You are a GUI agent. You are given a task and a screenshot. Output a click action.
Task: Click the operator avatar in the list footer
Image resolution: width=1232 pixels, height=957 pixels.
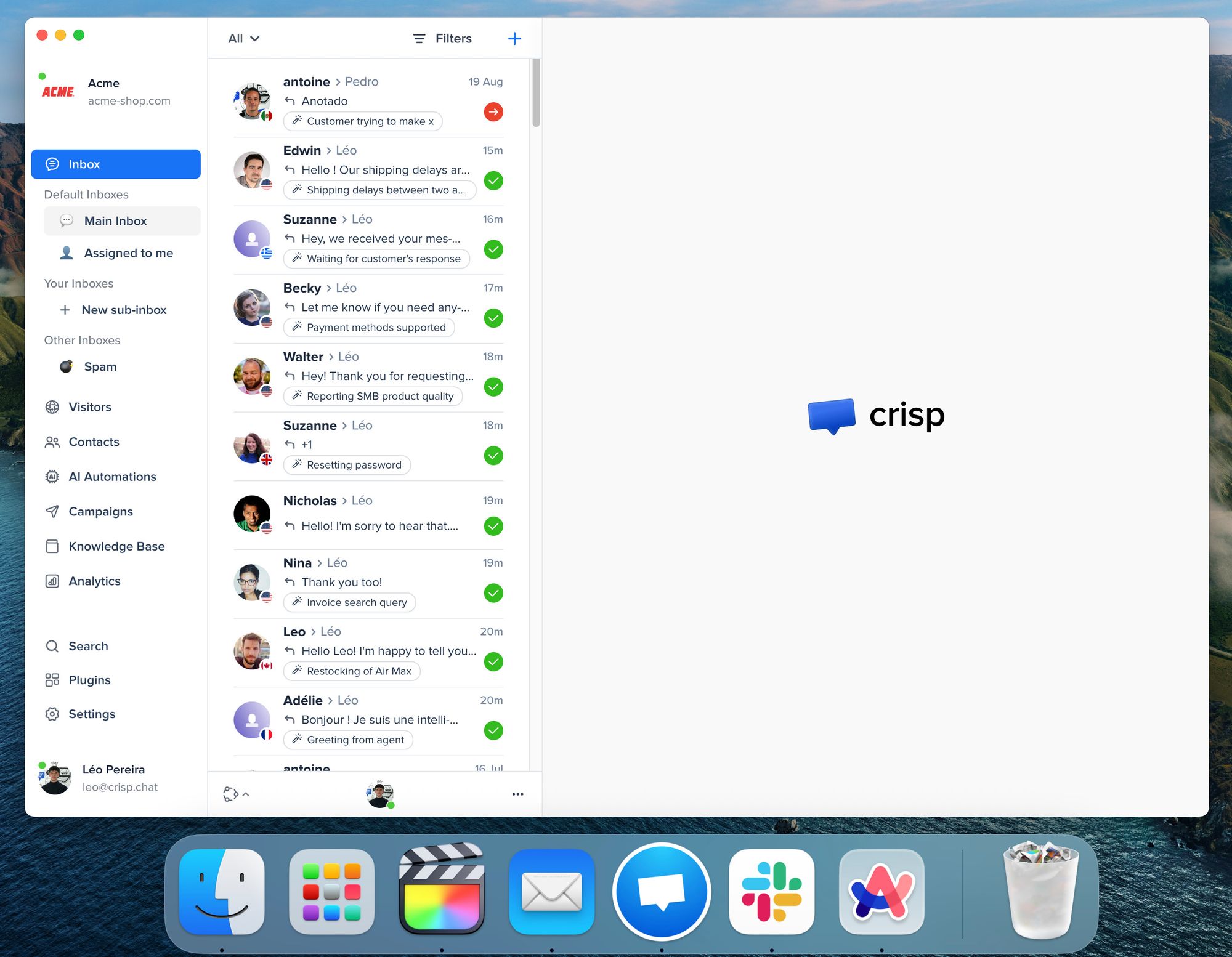point(380,794)
